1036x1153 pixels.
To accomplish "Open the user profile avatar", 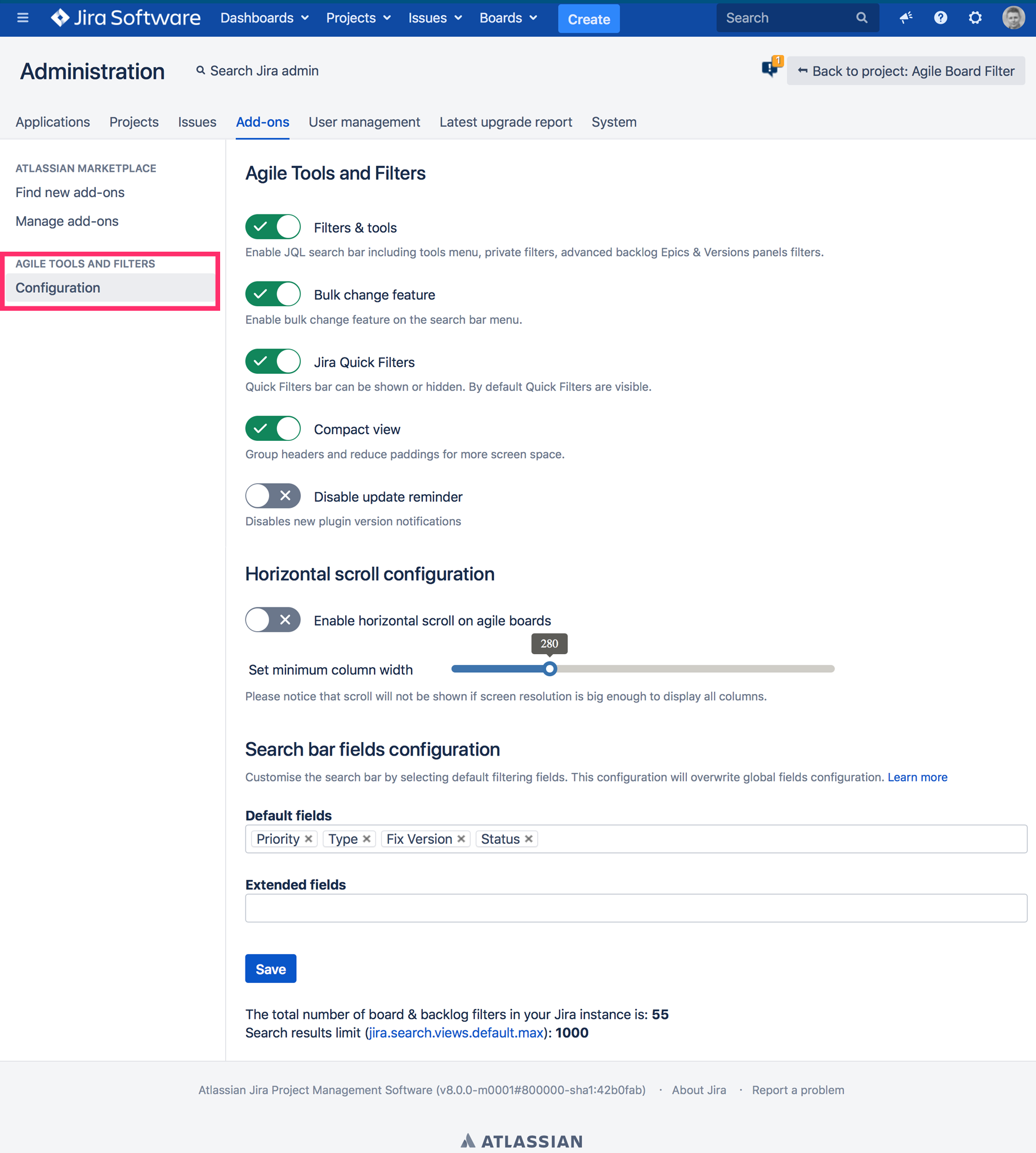I will tap(1013, 17).
